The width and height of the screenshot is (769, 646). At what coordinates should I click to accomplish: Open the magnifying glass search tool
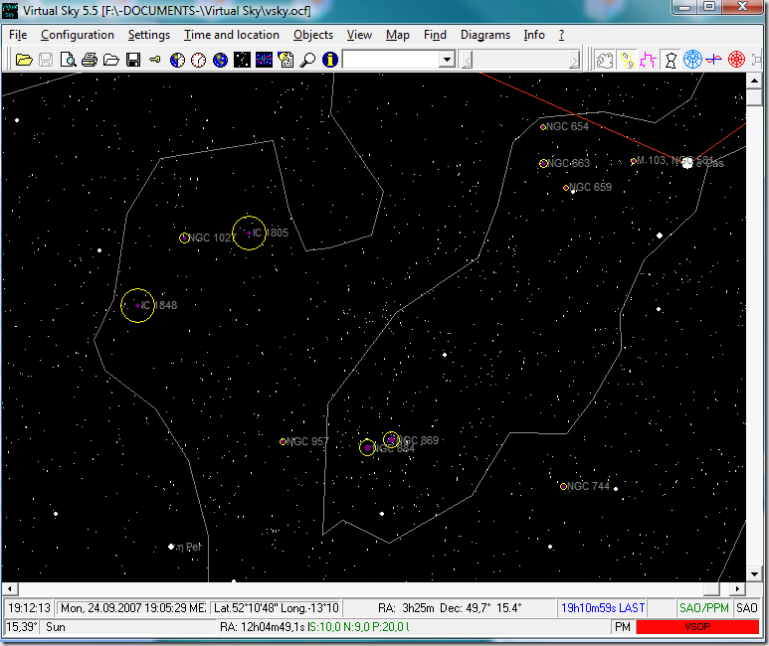click(x=309, y=60)
